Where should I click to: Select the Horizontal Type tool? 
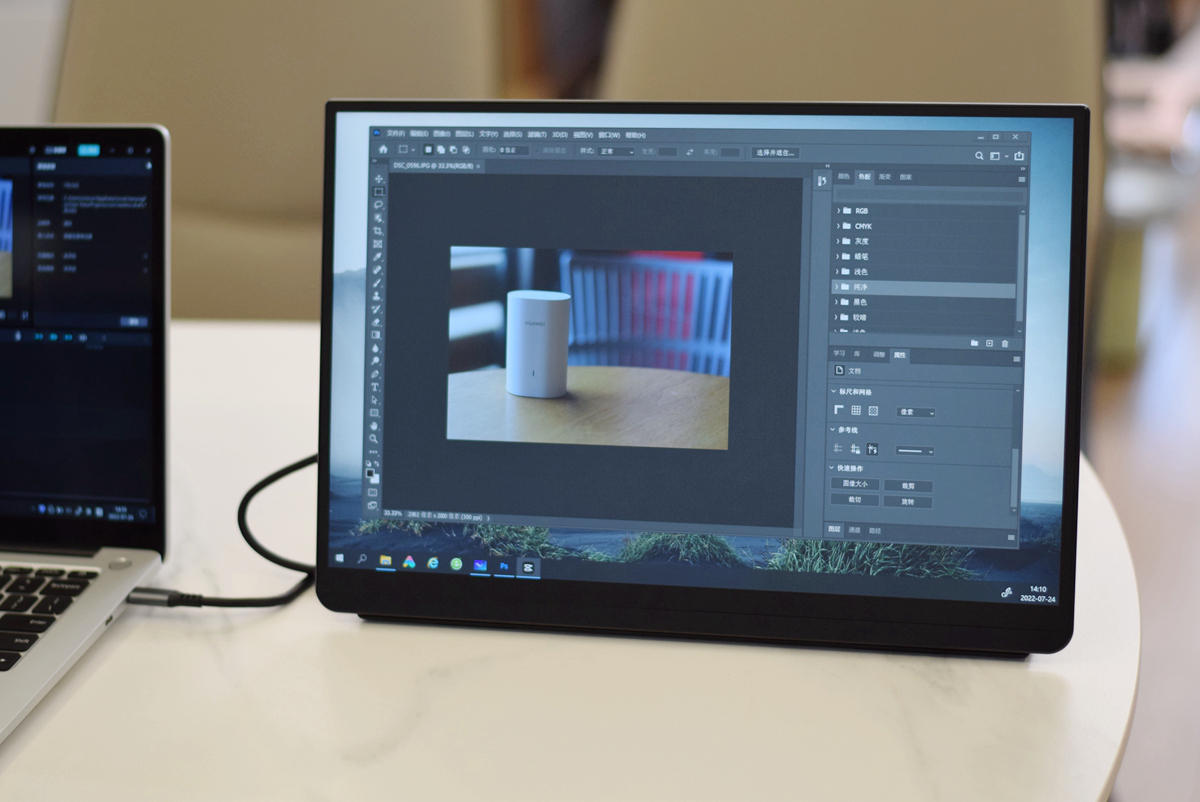(x=376, y=387)
